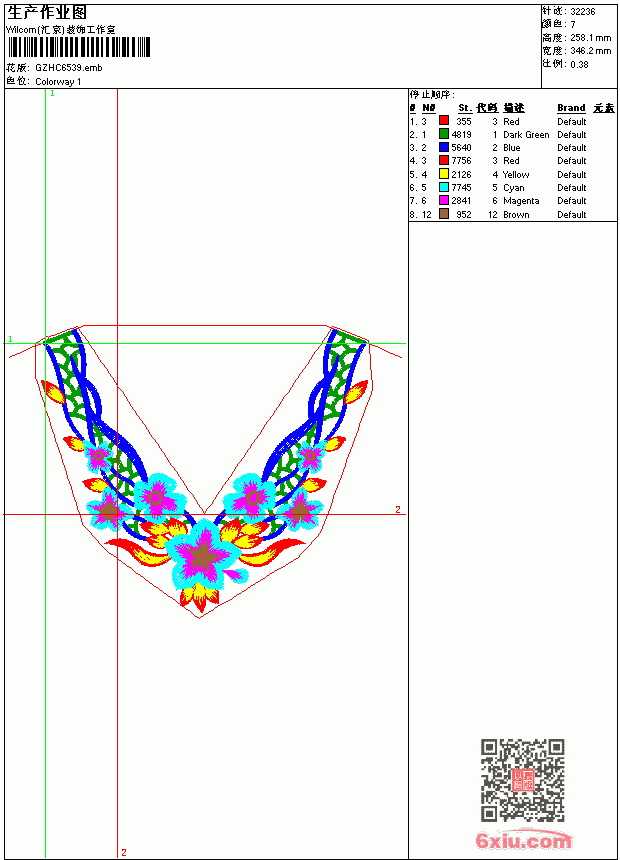
Task: Click the 6xiu.com watermark logo
Action: 523,840
